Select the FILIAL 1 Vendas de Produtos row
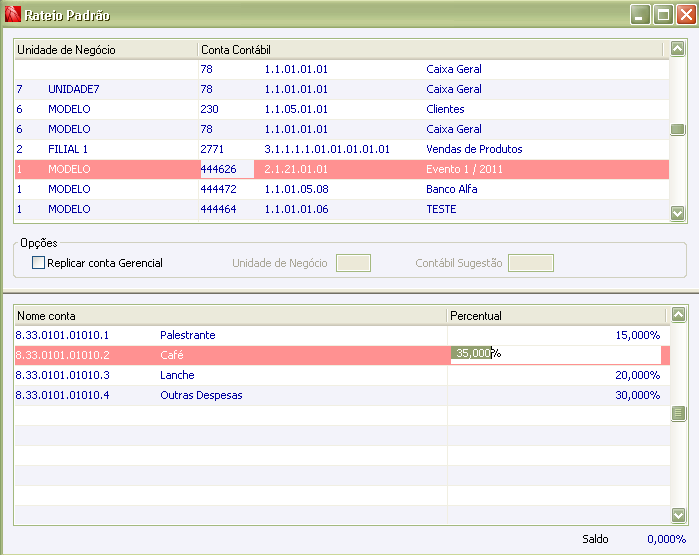This screenshot has width=699, height=555. pyautogui.click(x=342, y=149)
